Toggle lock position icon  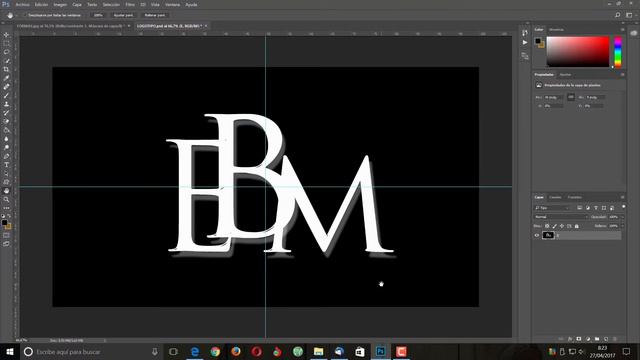pos(562,226)
